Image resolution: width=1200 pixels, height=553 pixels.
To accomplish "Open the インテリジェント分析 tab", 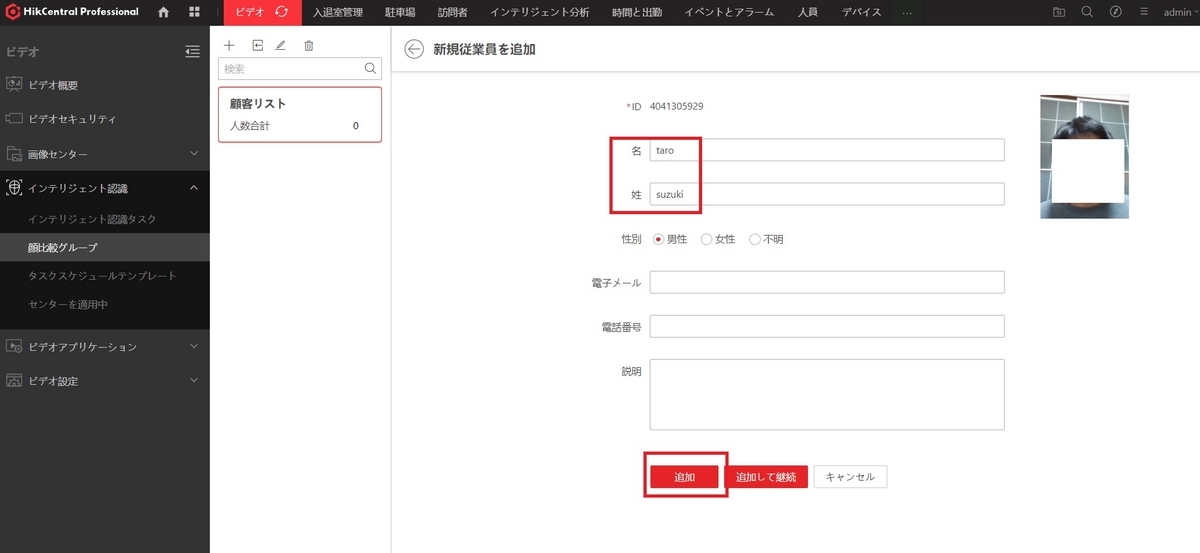I will pyautogui.click(x=539, y=12).
